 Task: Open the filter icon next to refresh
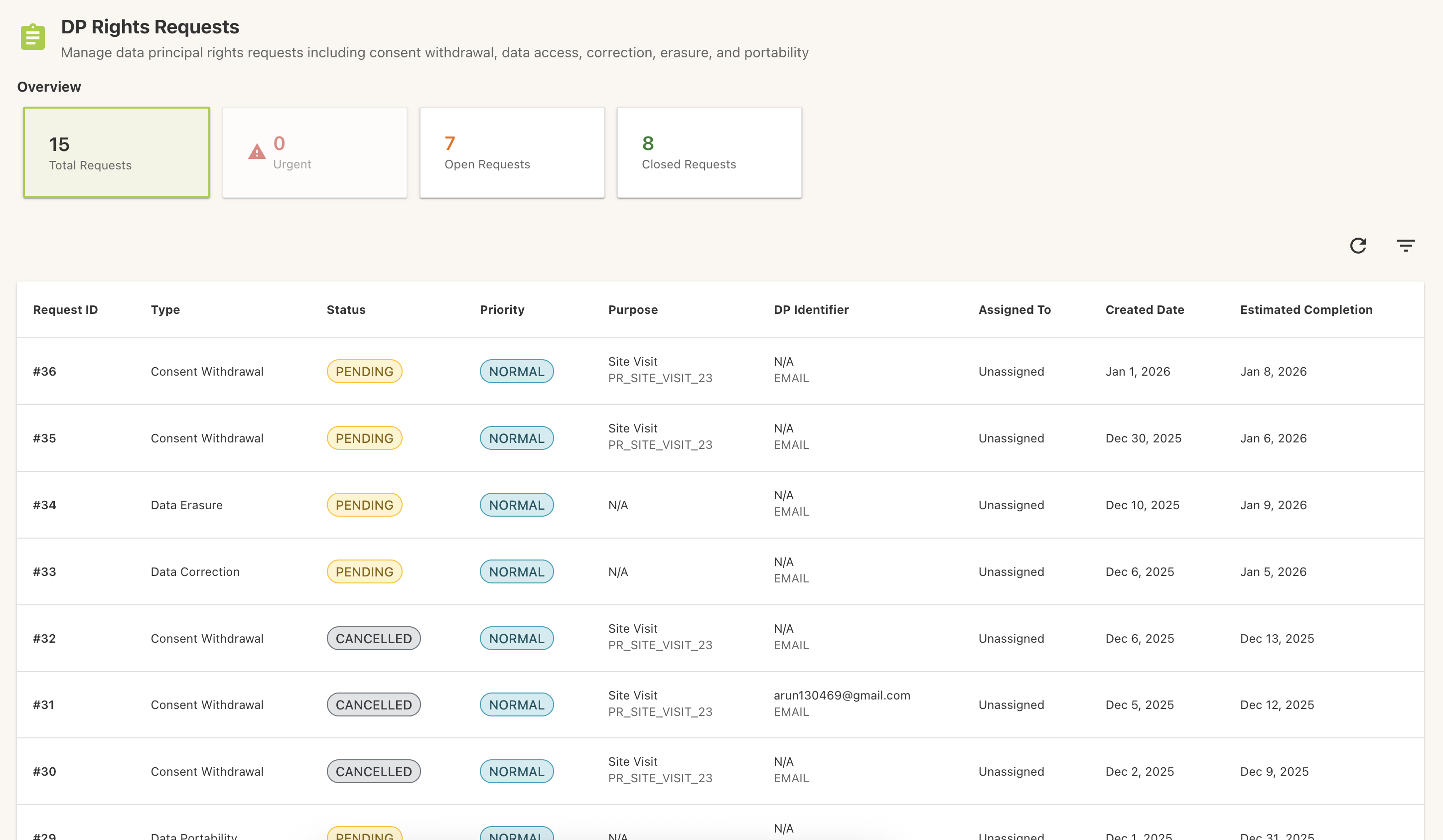point(1406,245)
